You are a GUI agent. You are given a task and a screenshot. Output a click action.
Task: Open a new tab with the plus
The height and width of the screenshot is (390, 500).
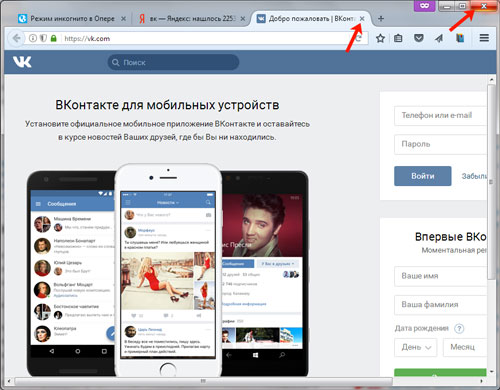click(x=381, y=19)
